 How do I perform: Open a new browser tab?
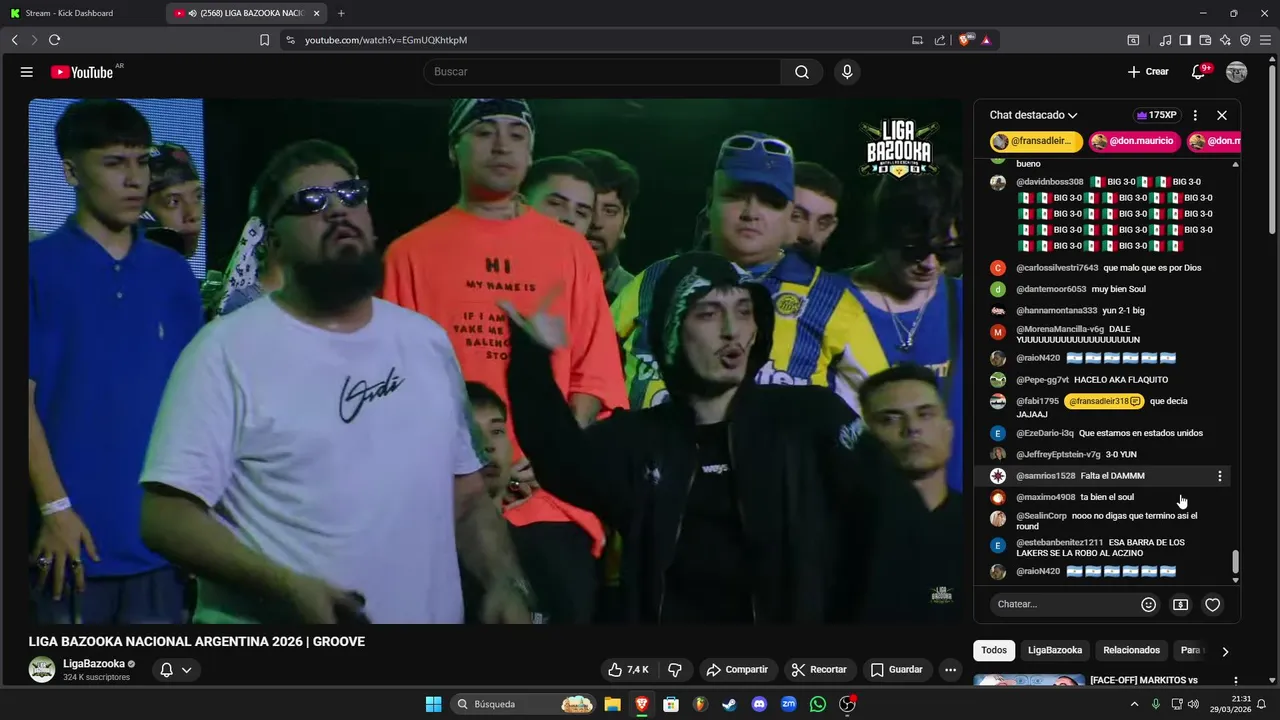[x=341, y=13]
